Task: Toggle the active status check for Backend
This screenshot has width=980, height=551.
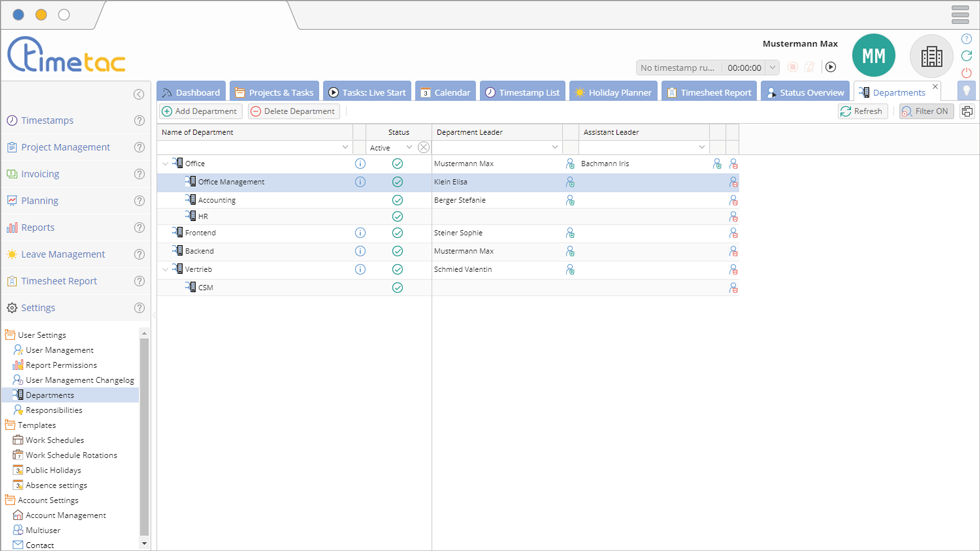Action: tap(397, 251)
